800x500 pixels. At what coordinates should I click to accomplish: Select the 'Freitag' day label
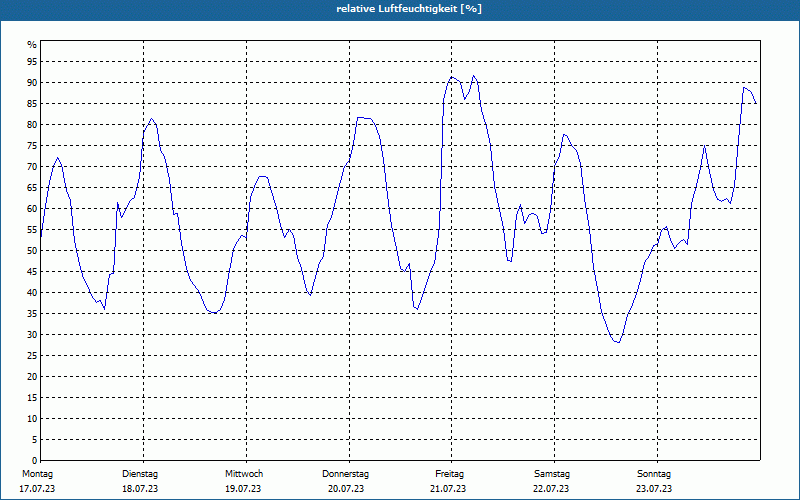pyautogui.click(x=449, y=474)
